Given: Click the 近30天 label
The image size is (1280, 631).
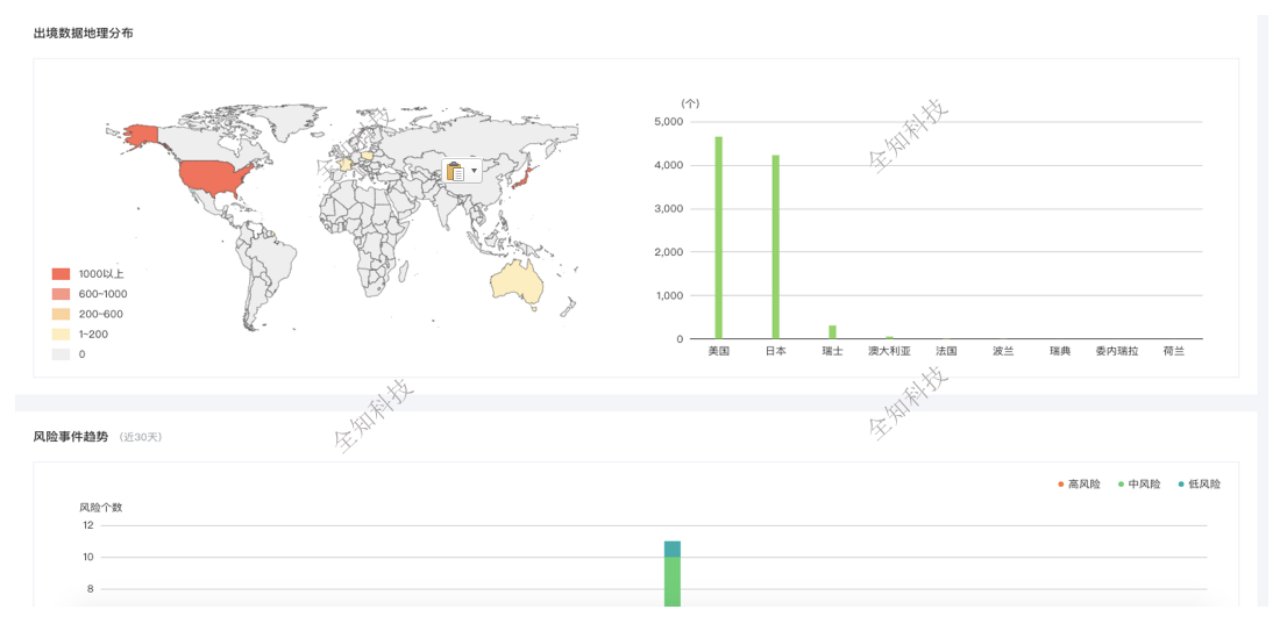Looking at the screenshot, I should click(x=140, y=438).
